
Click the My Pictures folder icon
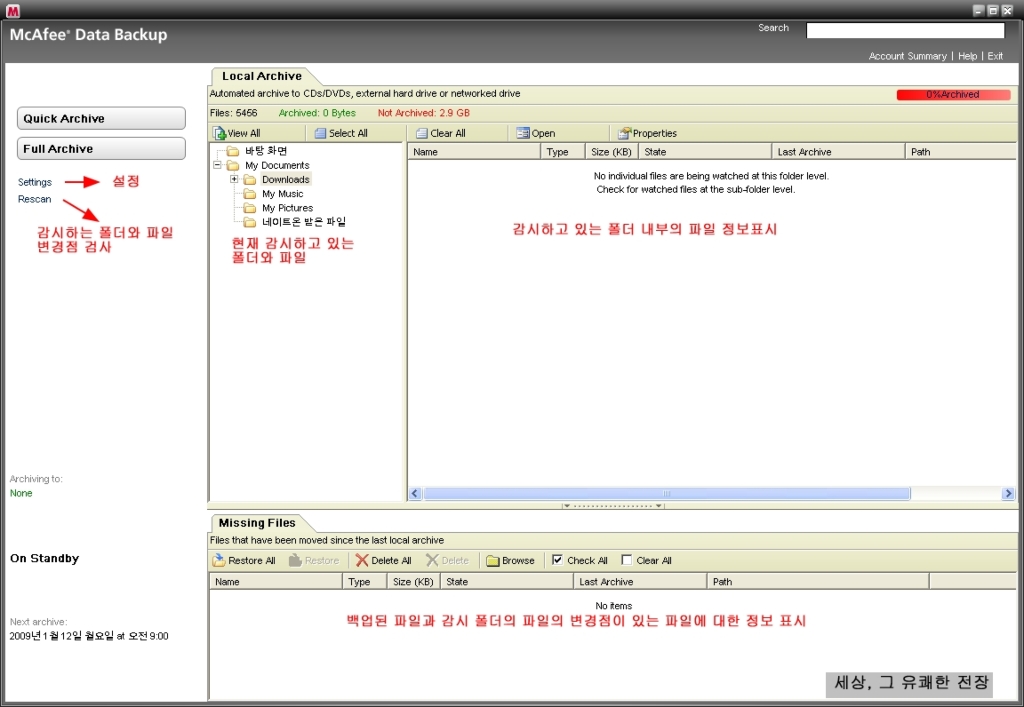(249, 208)
